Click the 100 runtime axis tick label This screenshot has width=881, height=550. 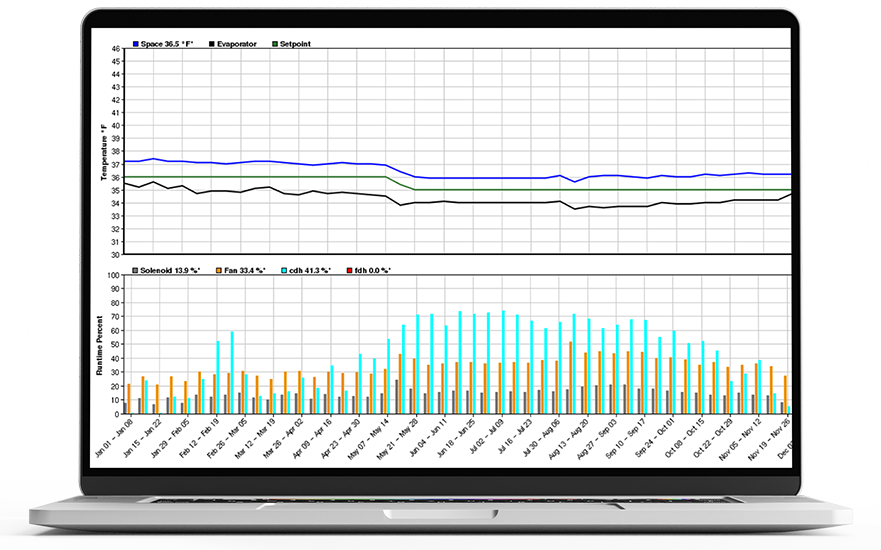[x=113, y=275]
